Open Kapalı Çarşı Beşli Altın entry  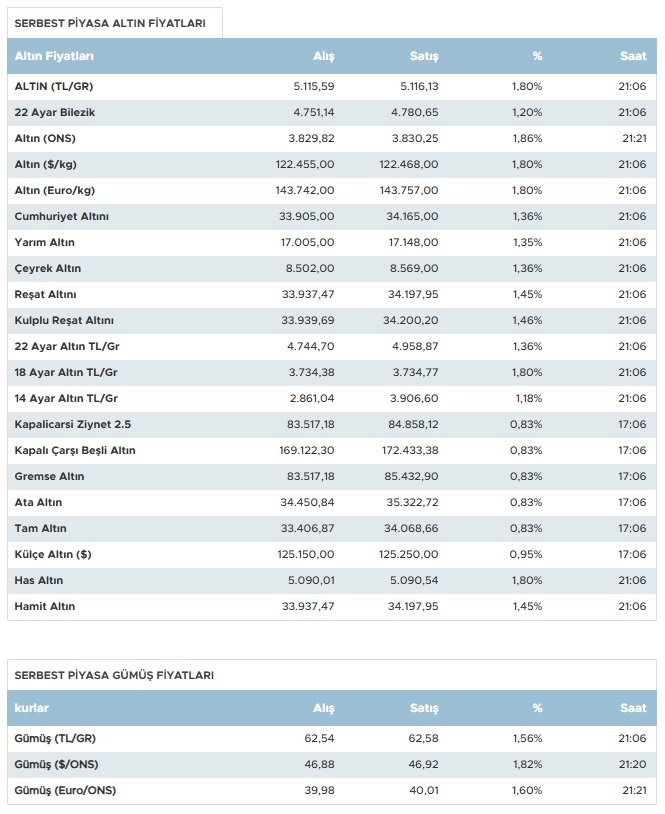pos(75,450)
